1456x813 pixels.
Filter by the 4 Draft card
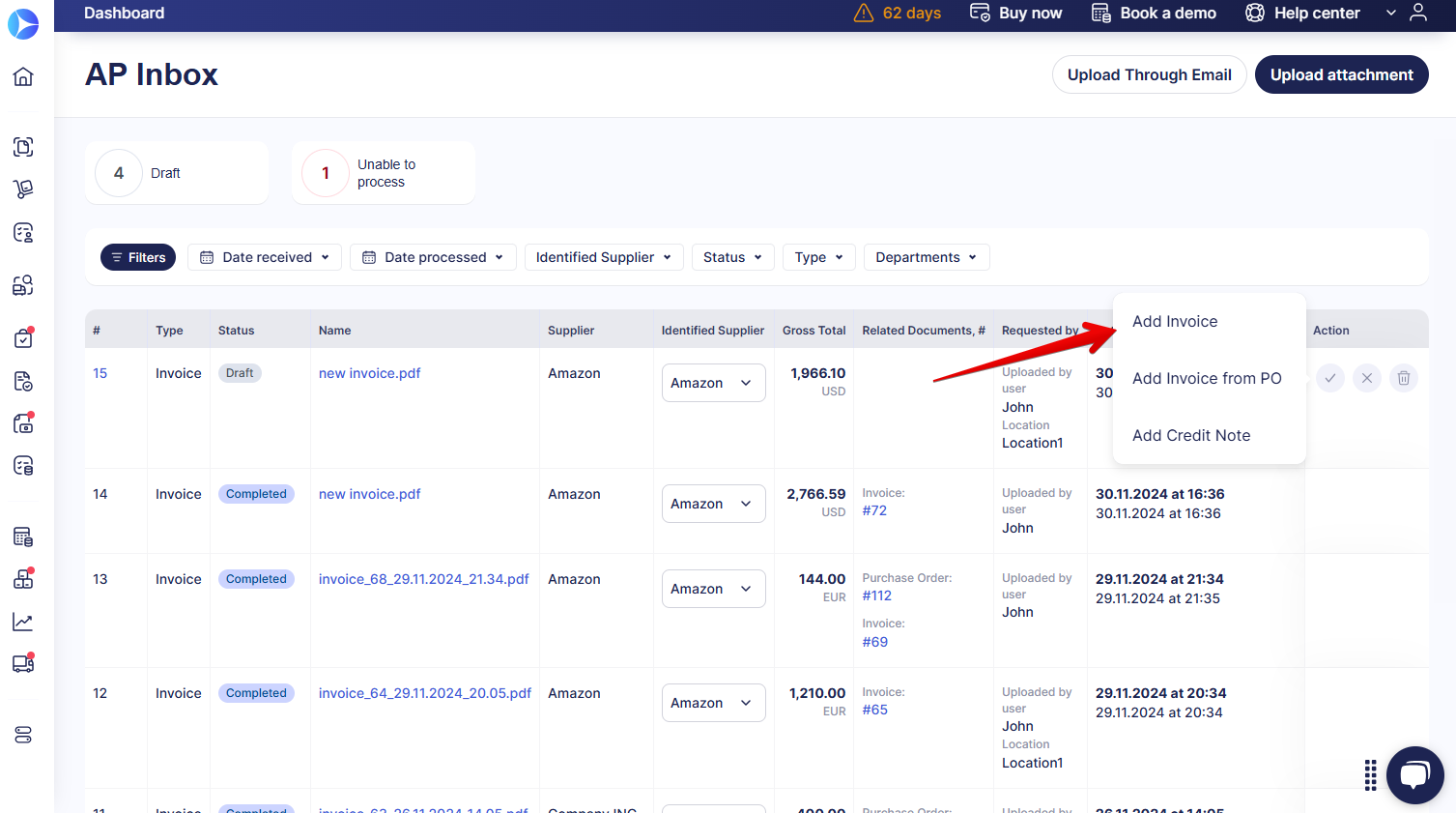pyautogui.click(x=177, y=173)
